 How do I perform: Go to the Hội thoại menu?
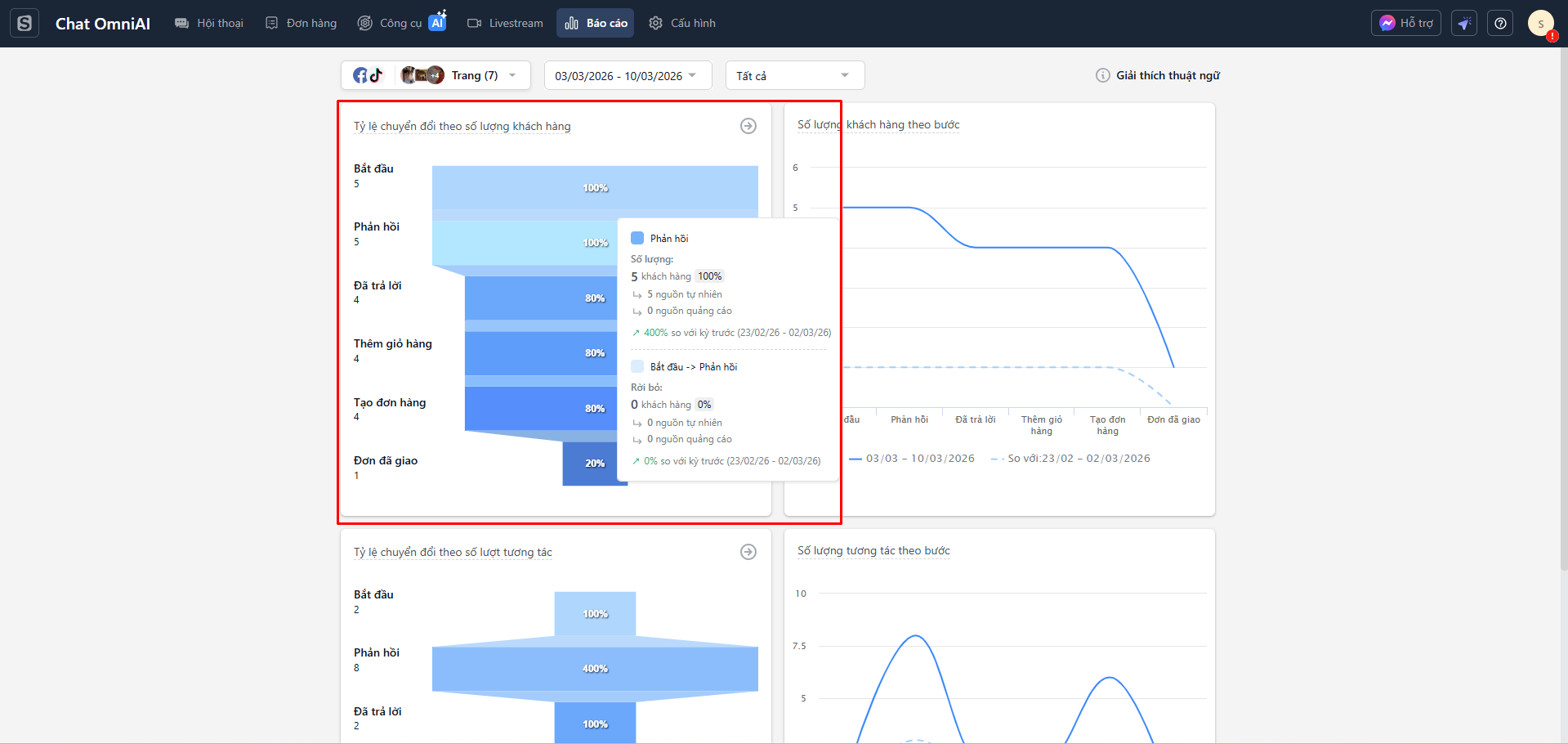pyautogui.click(x=209, y=23)
